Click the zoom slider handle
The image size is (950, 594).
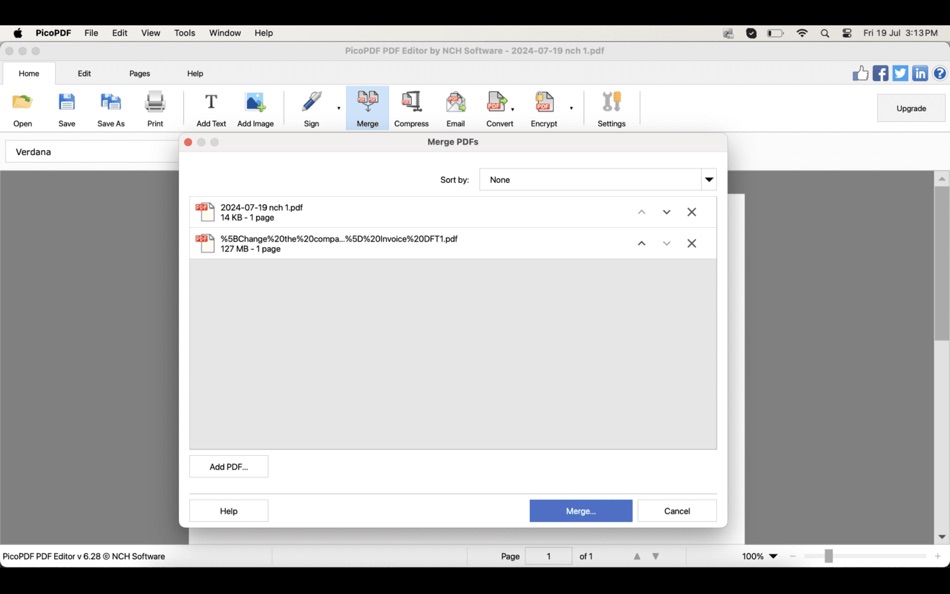tap(828, 556)
